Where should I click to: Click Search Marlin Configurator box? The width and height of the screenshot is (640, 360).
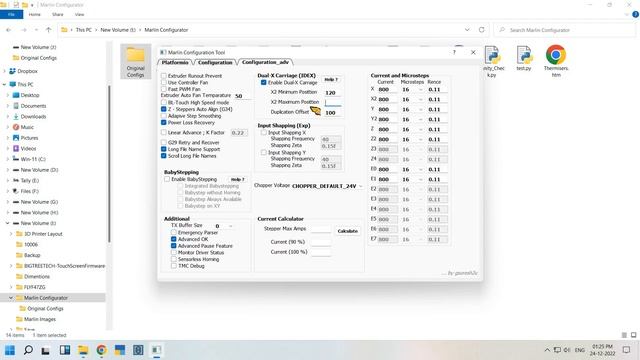tap(564, 30)
